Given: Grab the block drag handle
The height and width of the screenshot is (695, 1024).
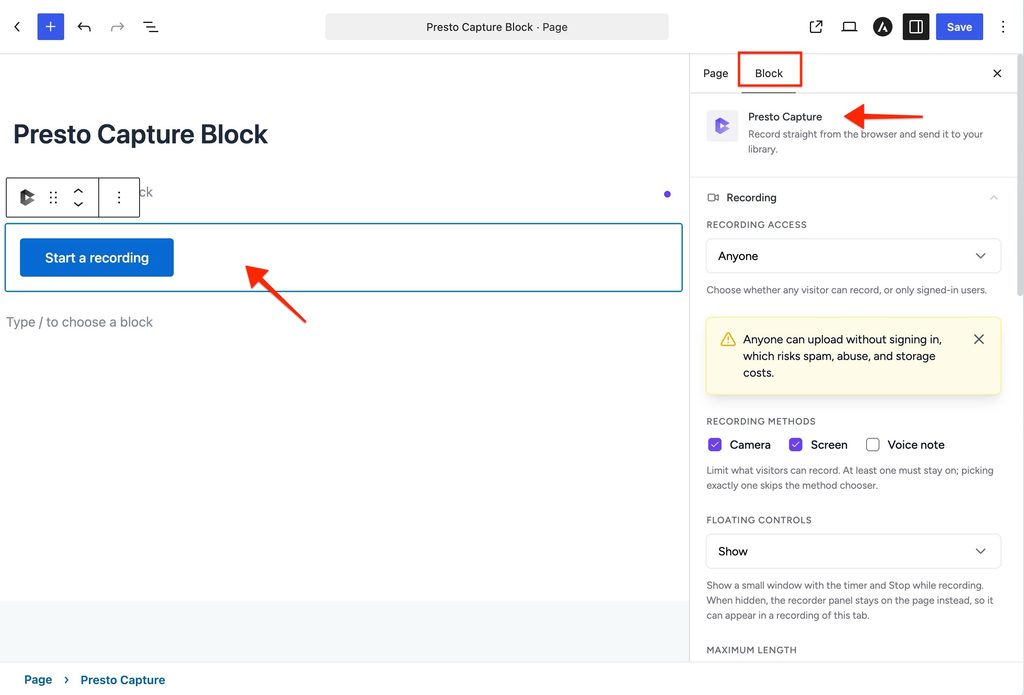Looking at the screenshot, I should pyautogui.click(x=54, y=197).
